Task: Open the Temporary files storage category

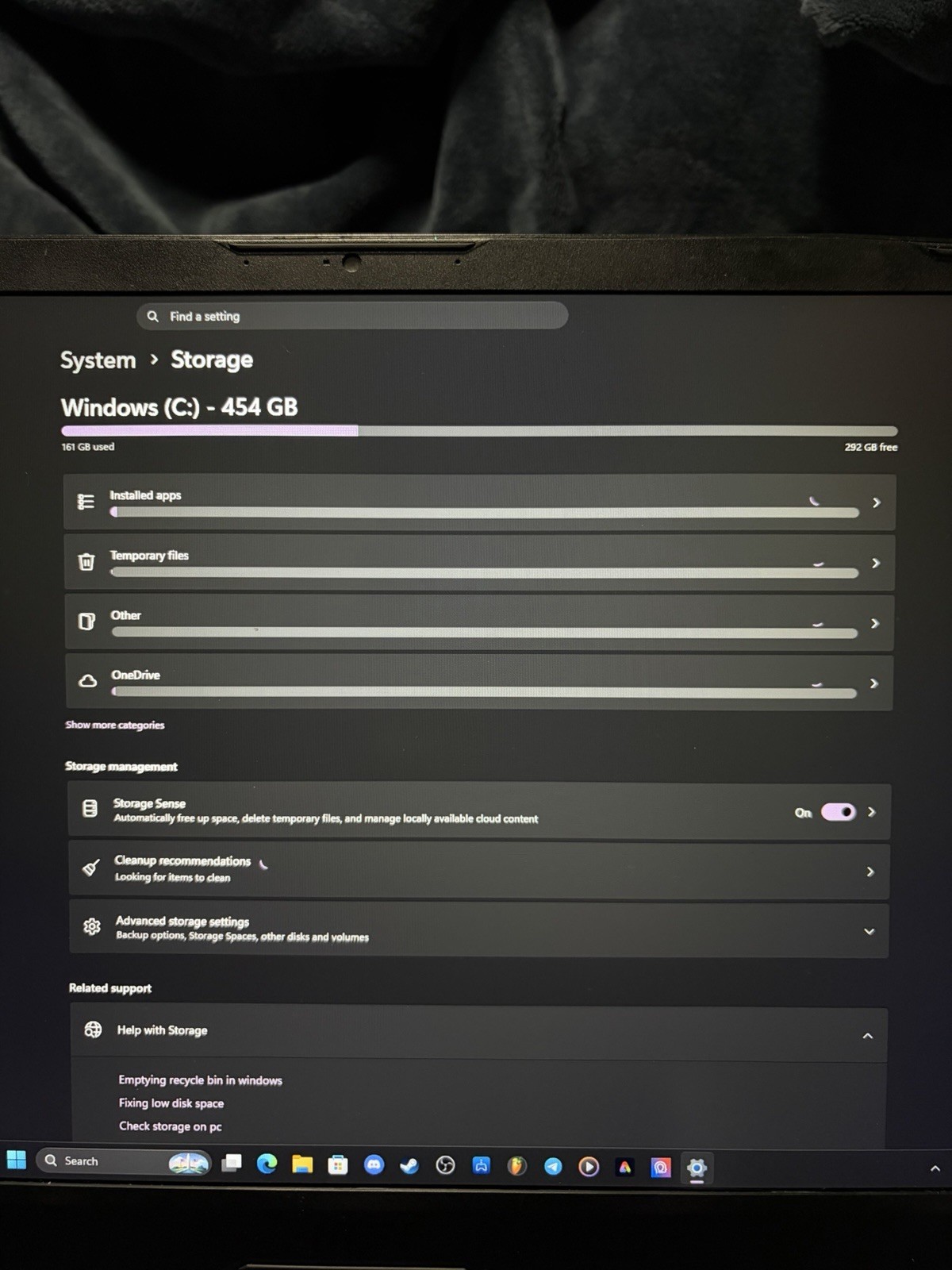Action: [x=479, y=563]
